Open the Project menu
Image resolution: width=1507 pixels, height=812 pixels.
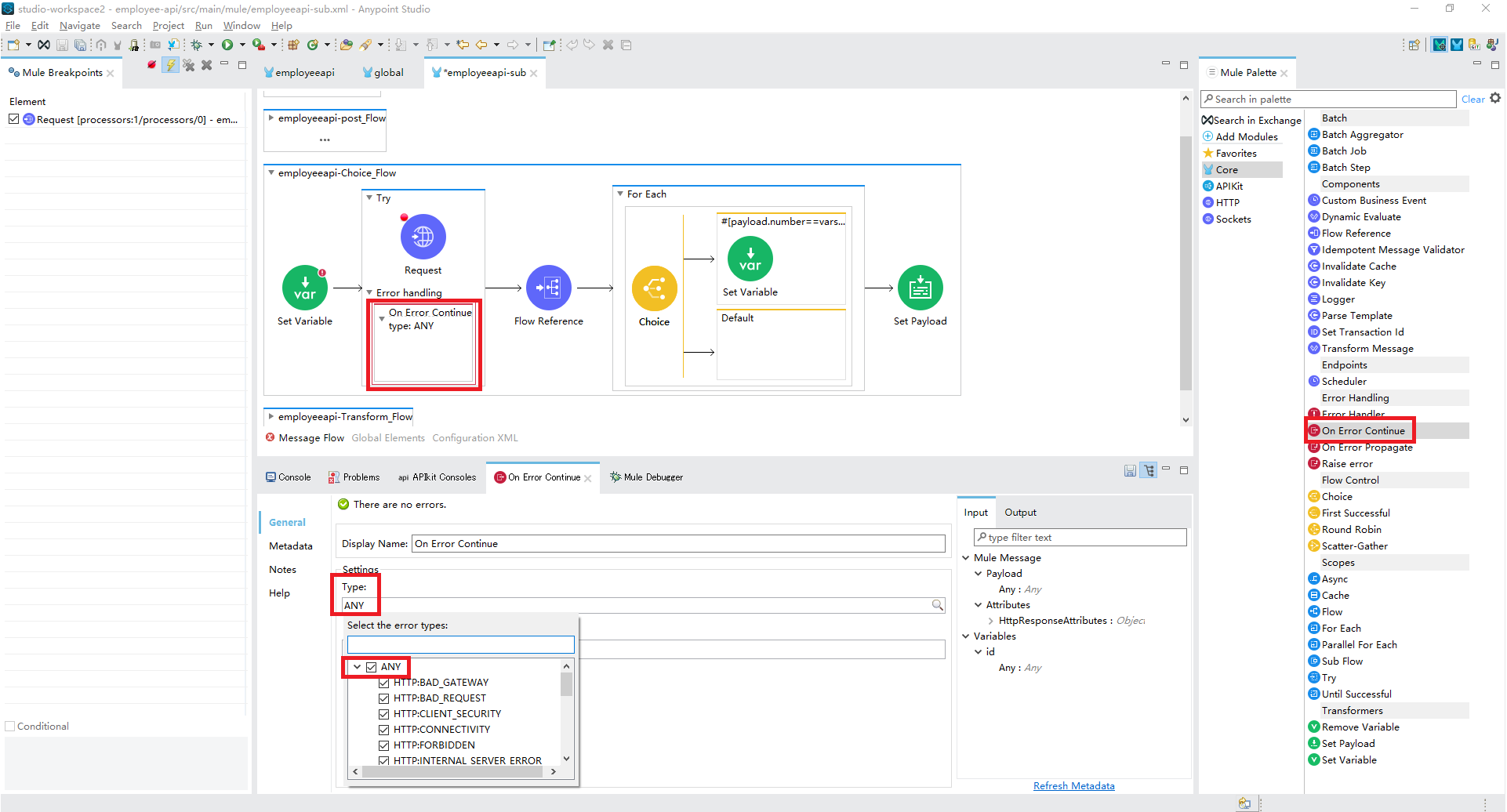click(x=169, y=26)
